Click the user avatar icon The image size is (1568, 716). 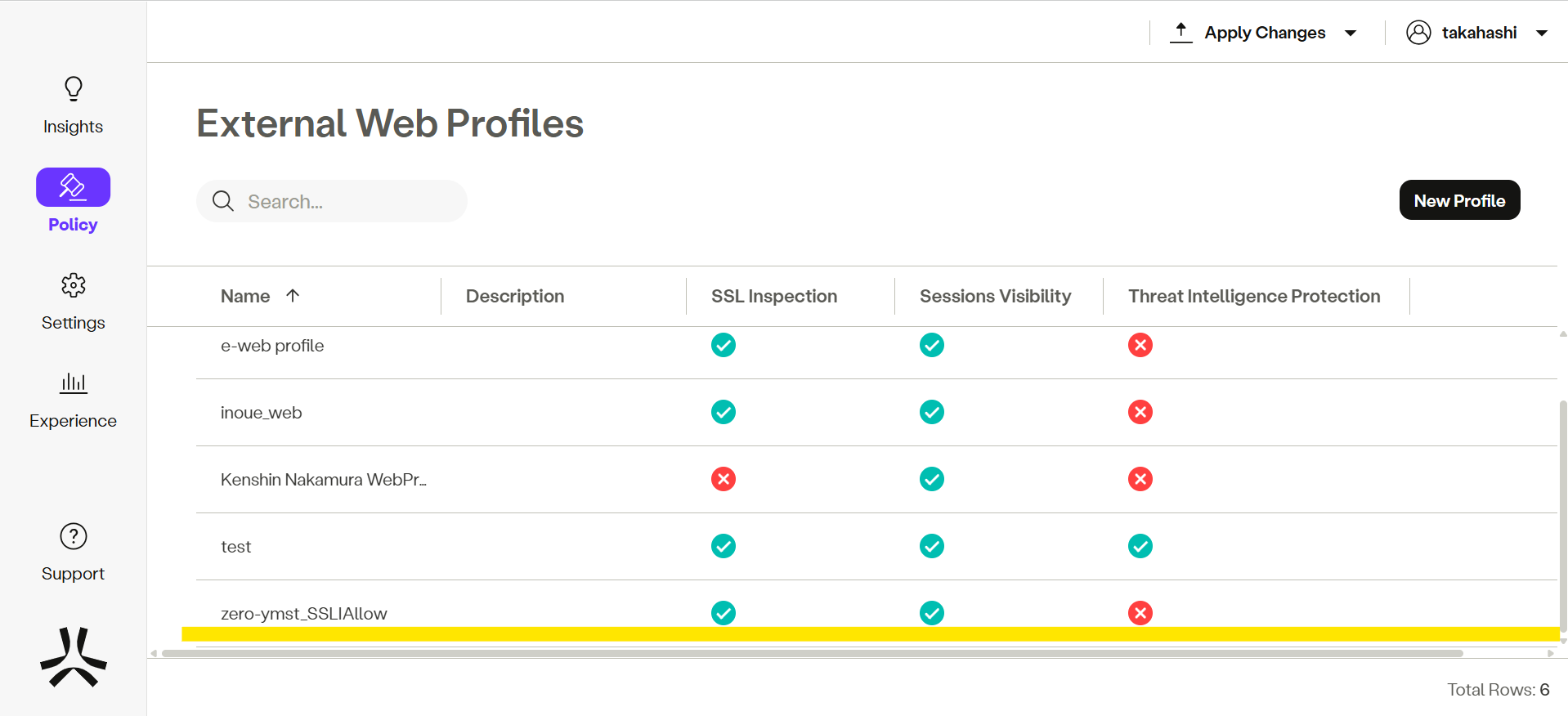point(1418,33)
